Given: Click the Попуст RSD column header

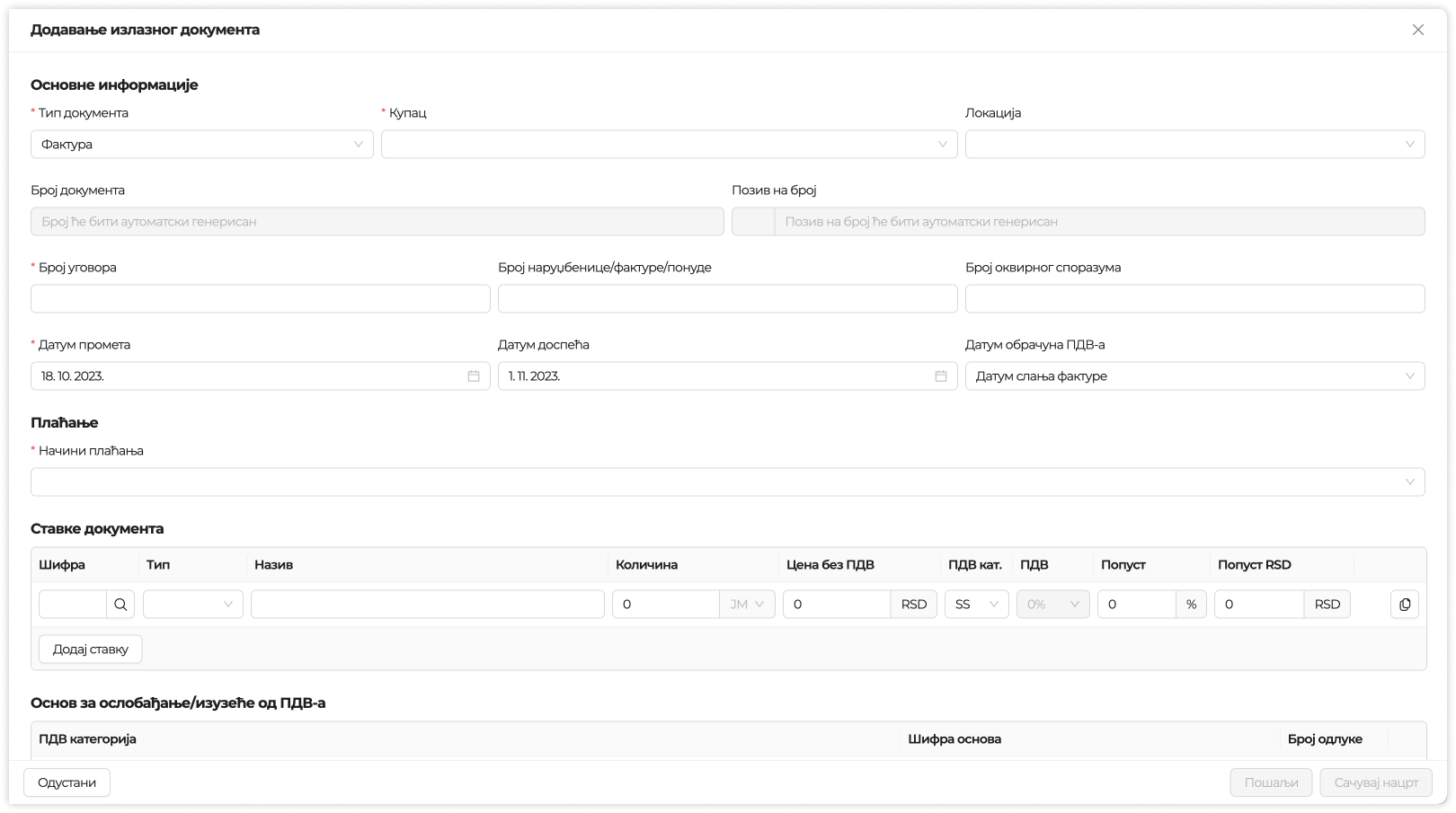Looking at the screenshot, I should tap(1255, 565).
